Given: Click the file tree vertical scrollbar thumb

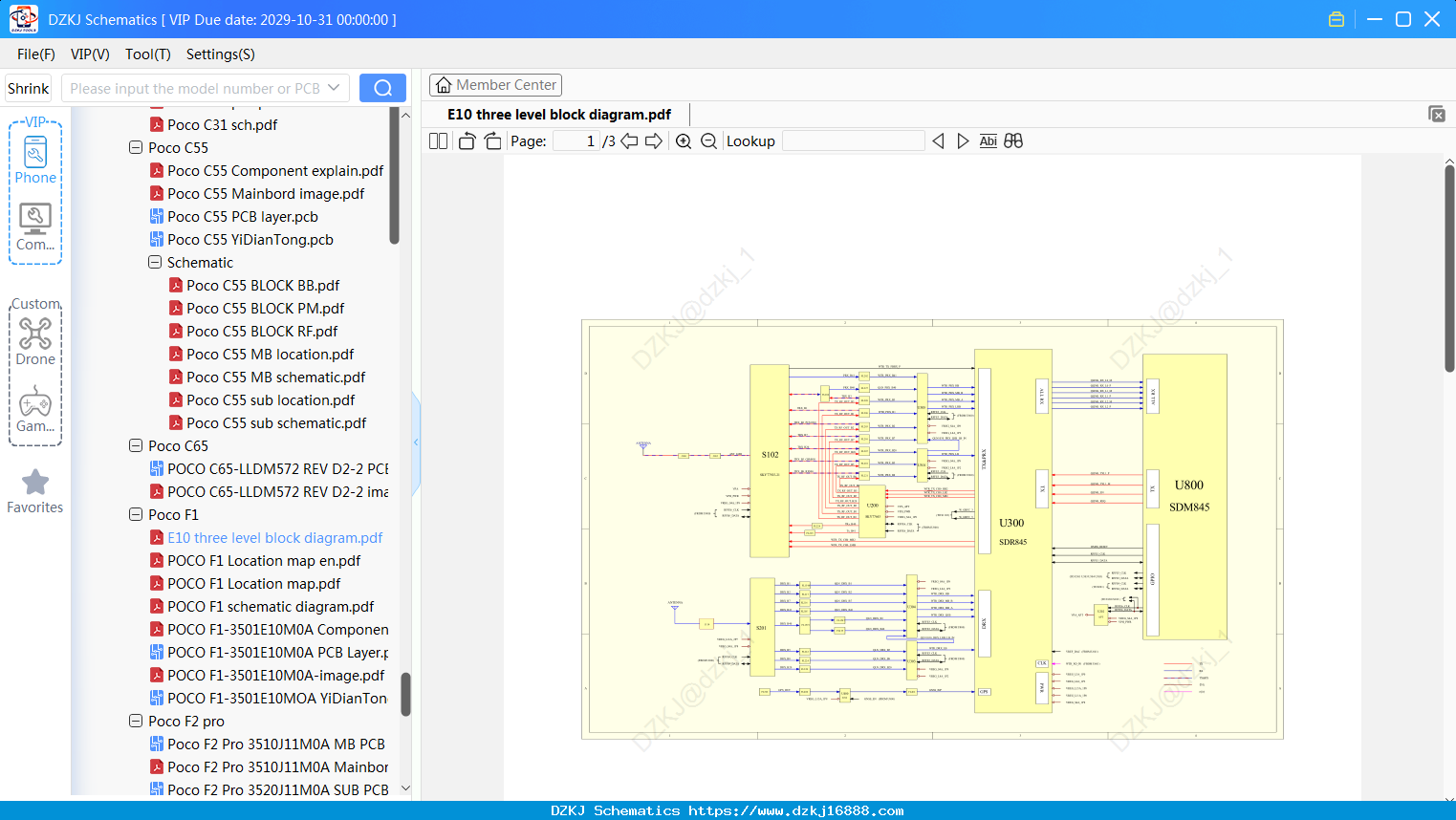Looking at the screenshot, I should pos(405,694).
